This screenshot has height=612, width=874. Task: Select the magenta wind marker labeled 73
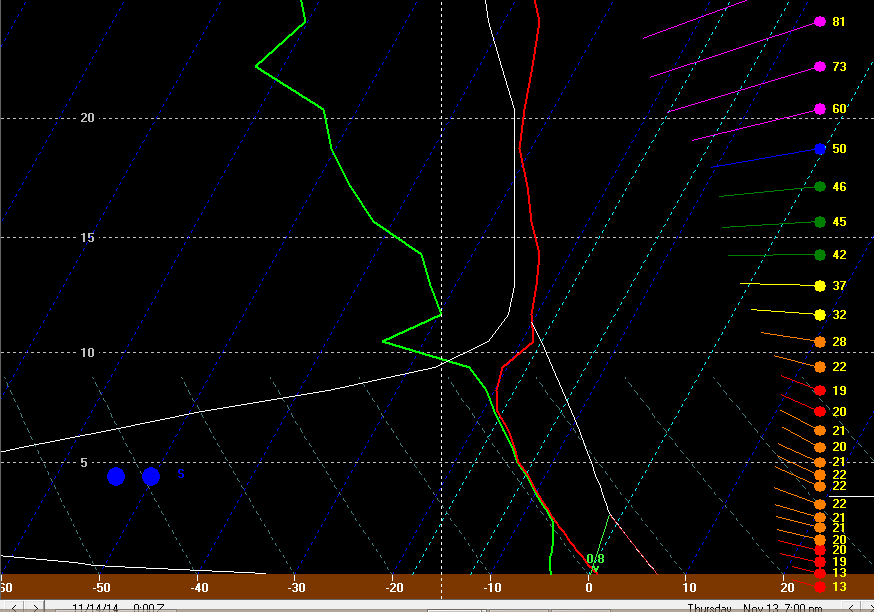(x=820, y=67)
